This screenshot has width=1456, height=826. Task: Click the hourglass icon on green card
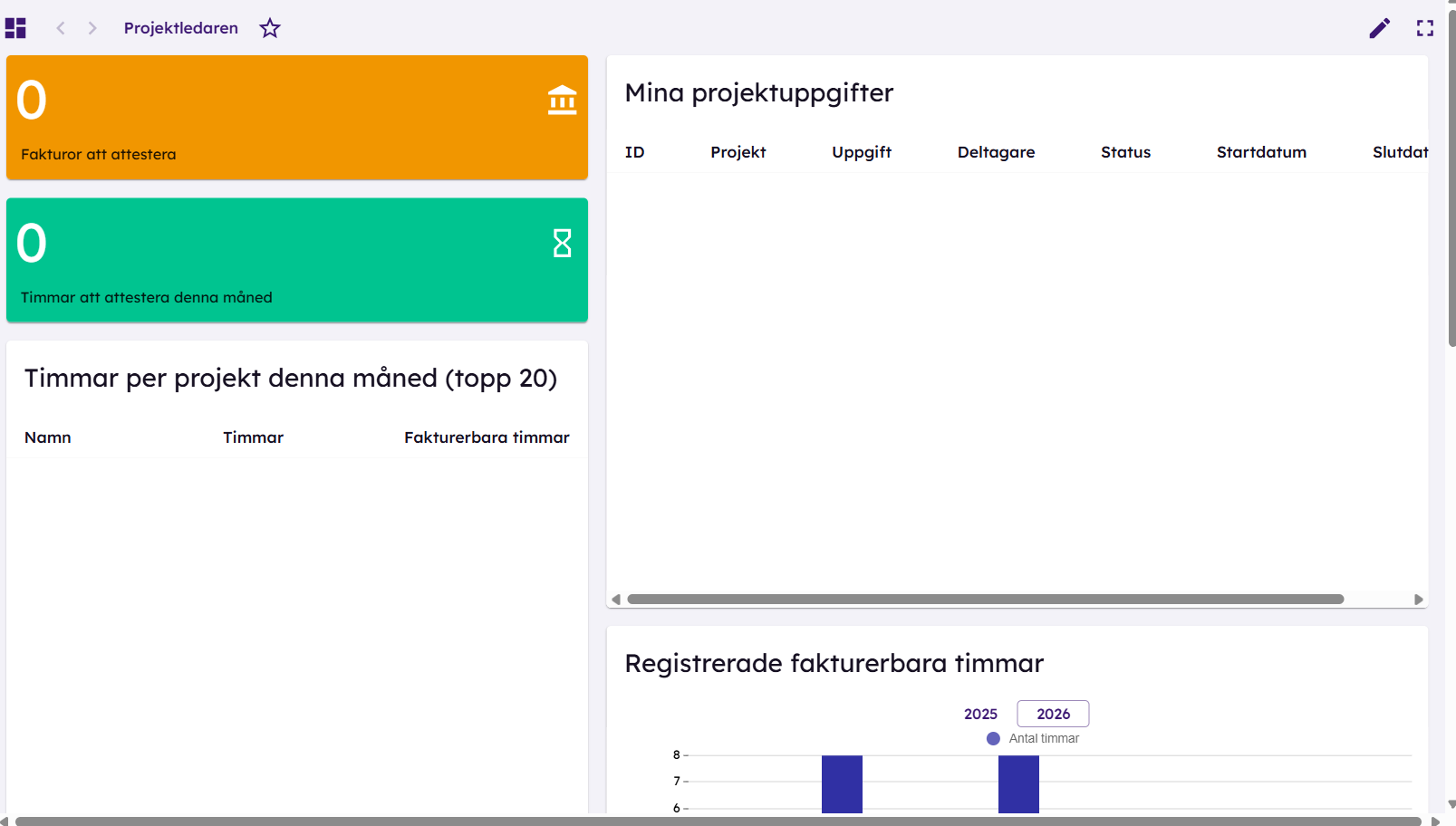[563, 243]
